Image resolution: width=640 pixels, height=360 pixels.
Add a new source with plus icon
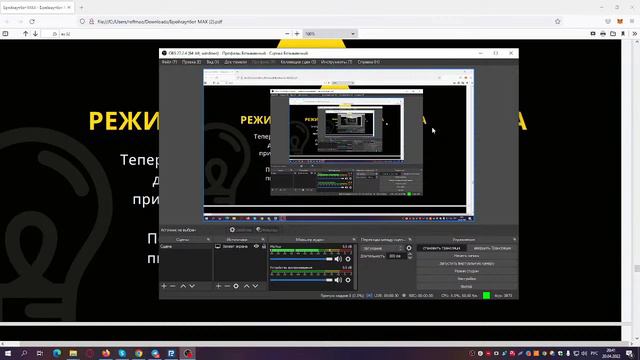point(218,286)
